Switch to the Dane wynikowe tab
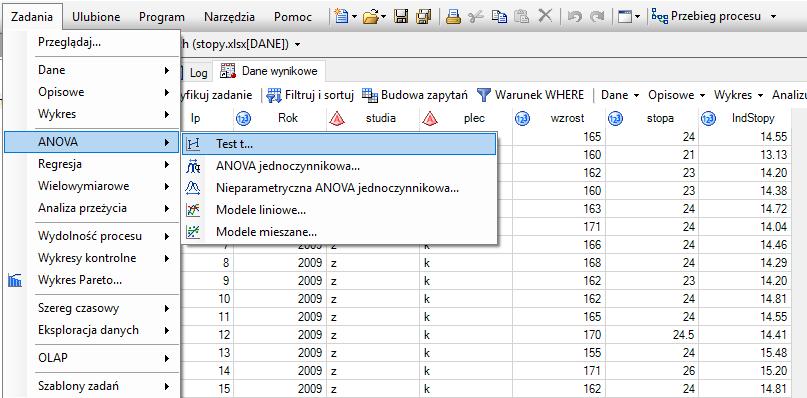This screenshot has width=807, height=398. coord(269,71)
